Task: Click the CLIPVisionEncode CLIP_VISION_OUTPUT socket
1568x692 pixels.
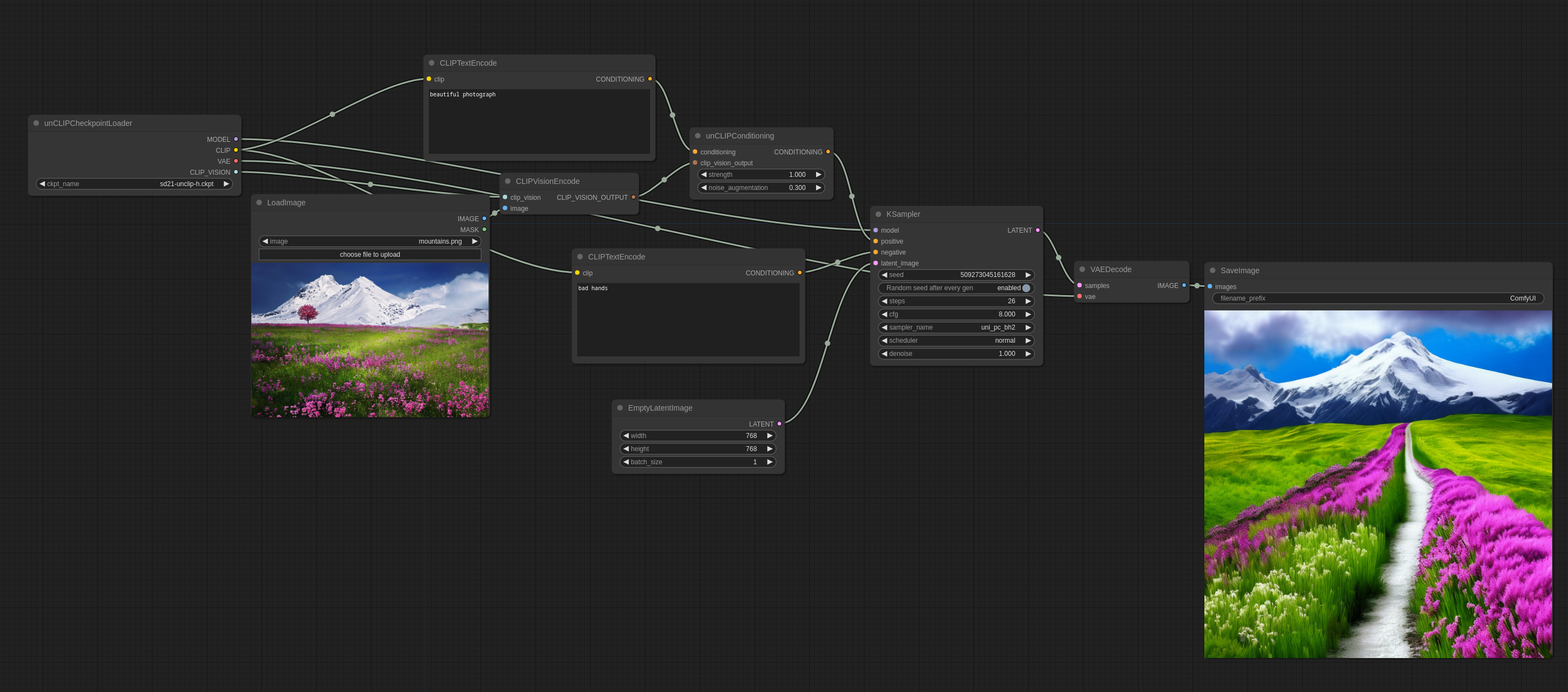Action: [633, 197]
